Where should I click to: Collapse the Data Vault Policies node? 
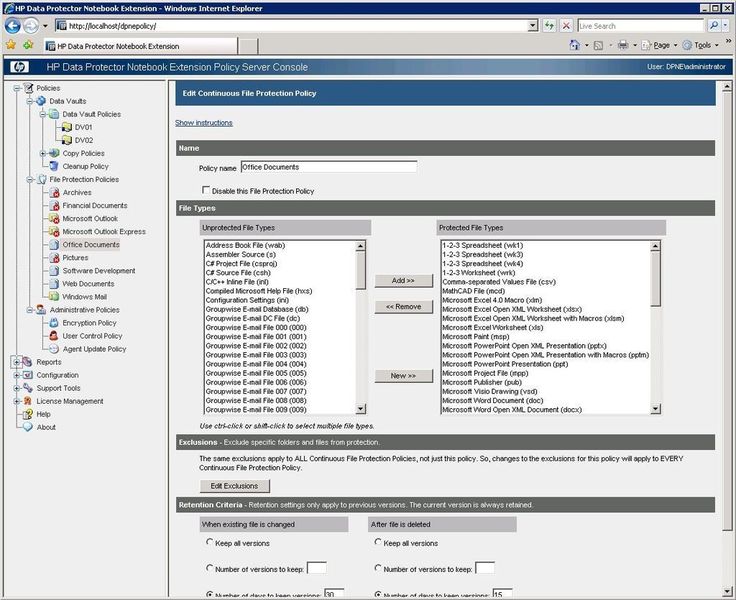(43, 114)
